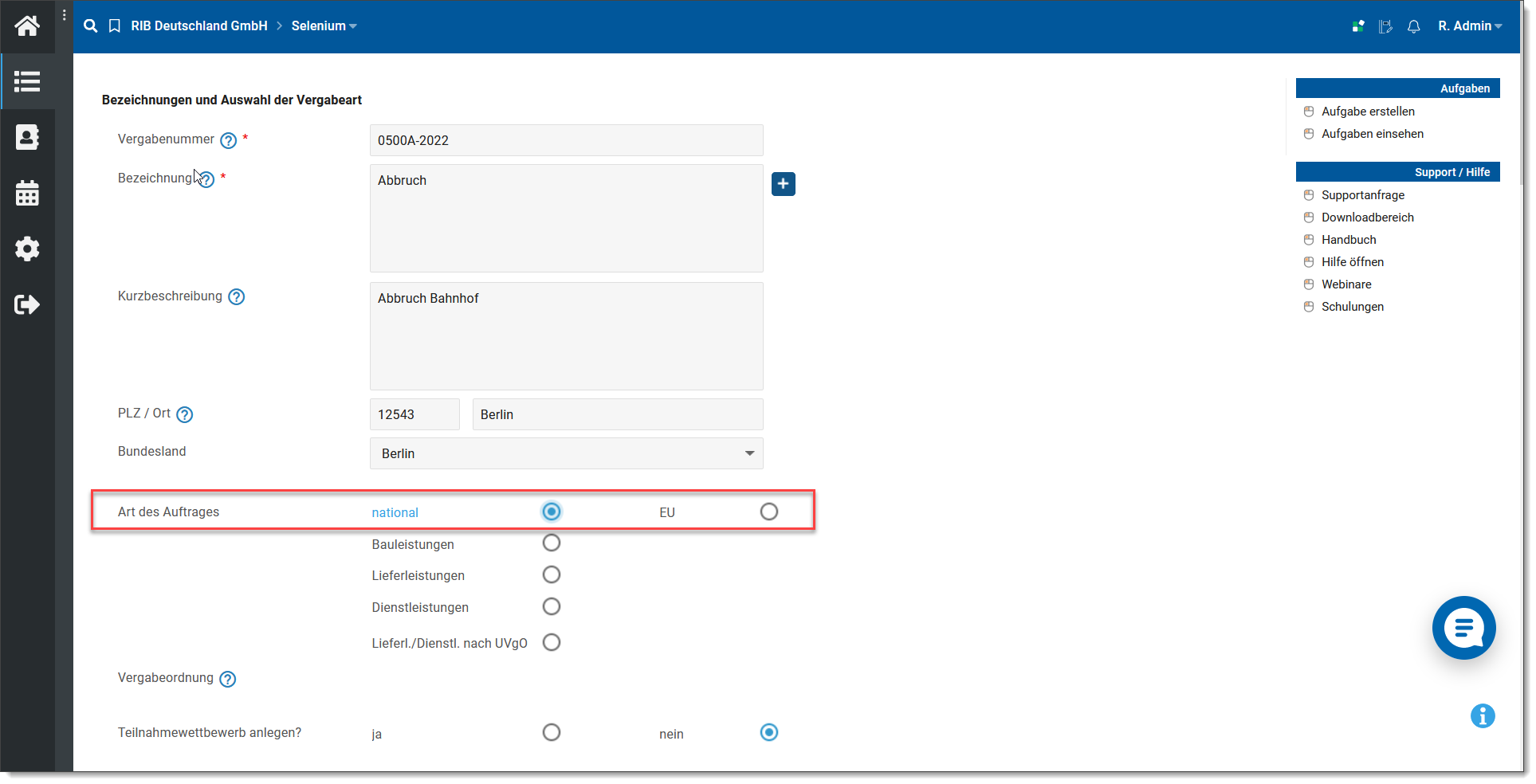
Task: Click the vertical three-dots menu icon
Action: pos(65,15)
